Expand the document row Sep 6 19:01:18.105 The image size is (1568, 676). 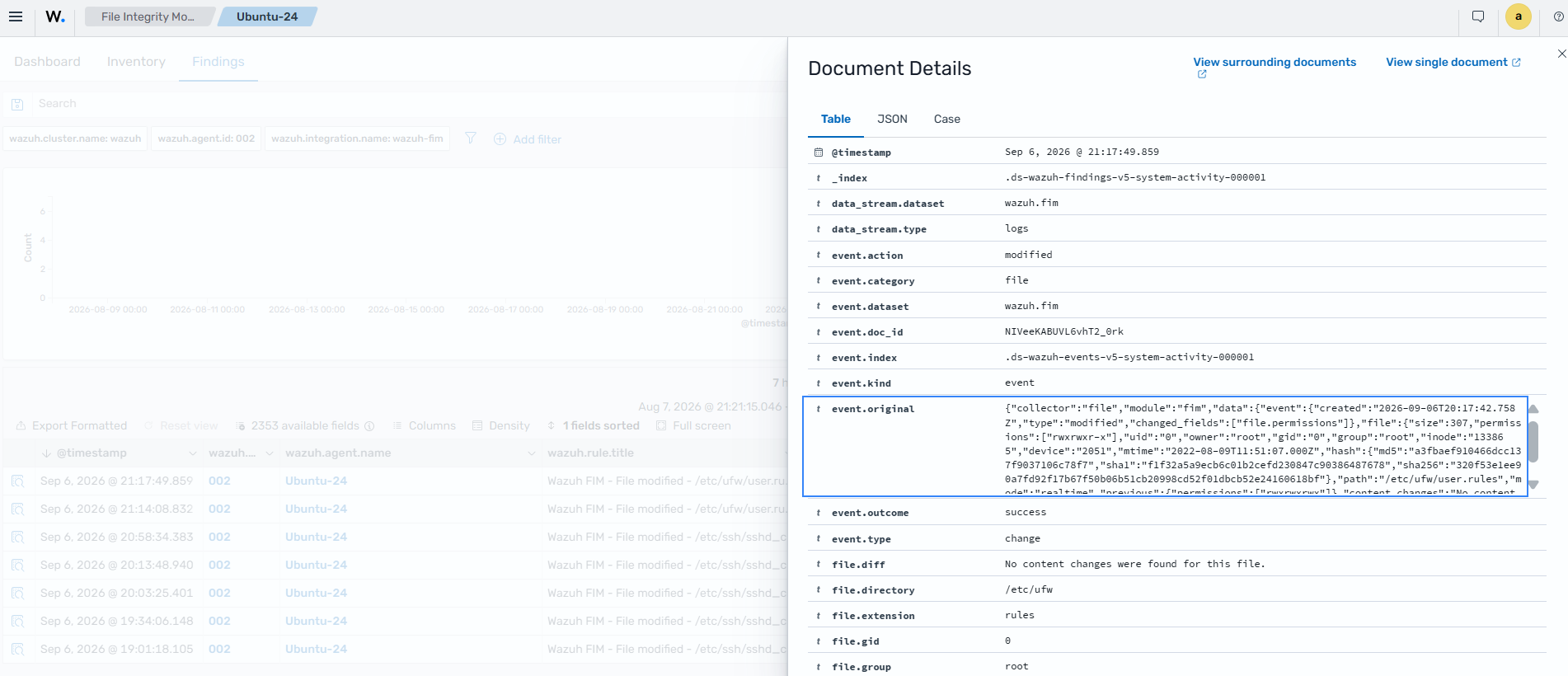click(x=17, y=649)
